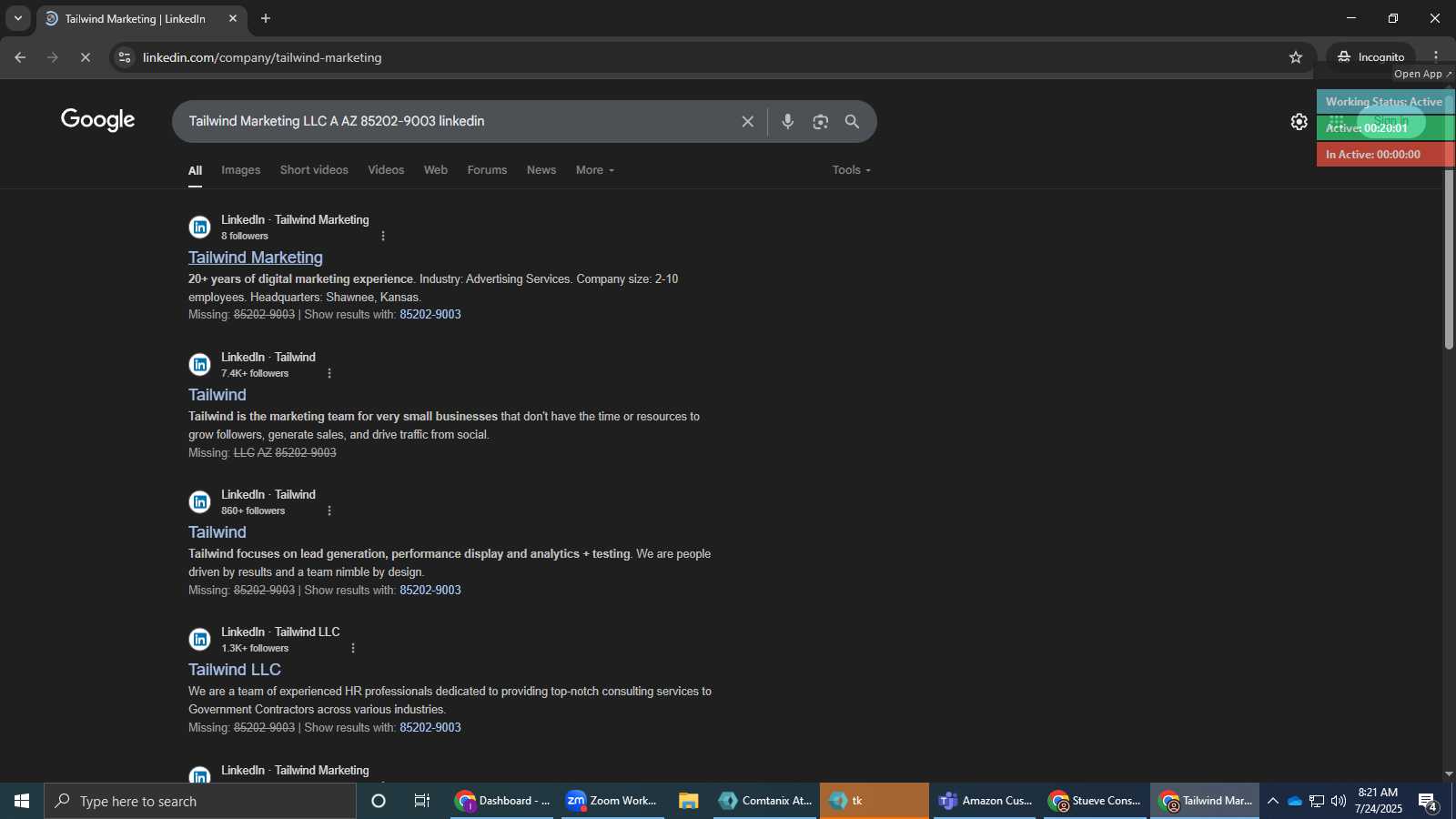The height and width of the screenshot is (819, 1456).
Task: Close the Tailwind Marketing LinkedIn tab
Action: [x=233, y=18]
